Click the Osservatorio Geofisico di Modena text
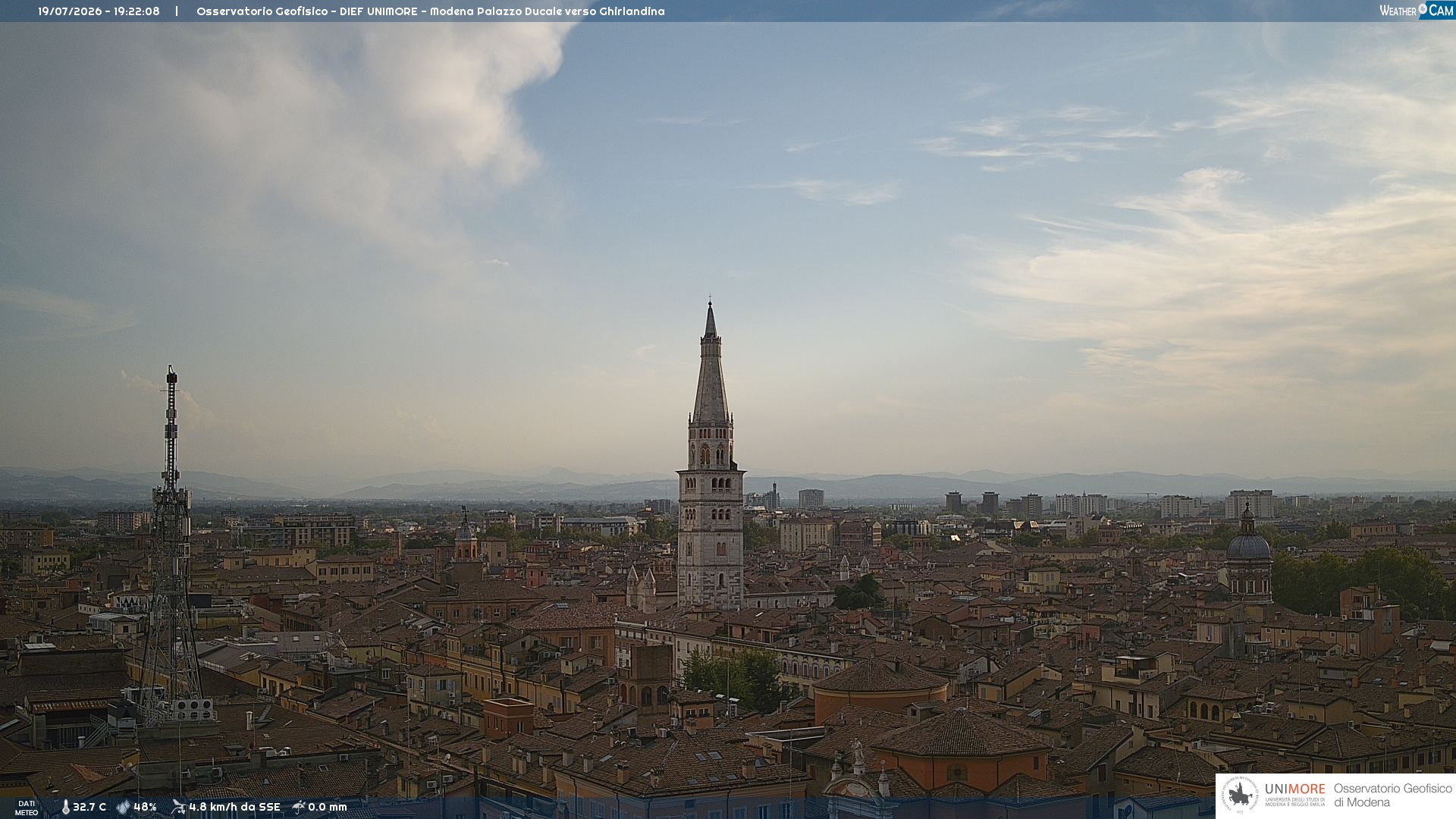1456x819 pixels. [x=1393, y=795]
